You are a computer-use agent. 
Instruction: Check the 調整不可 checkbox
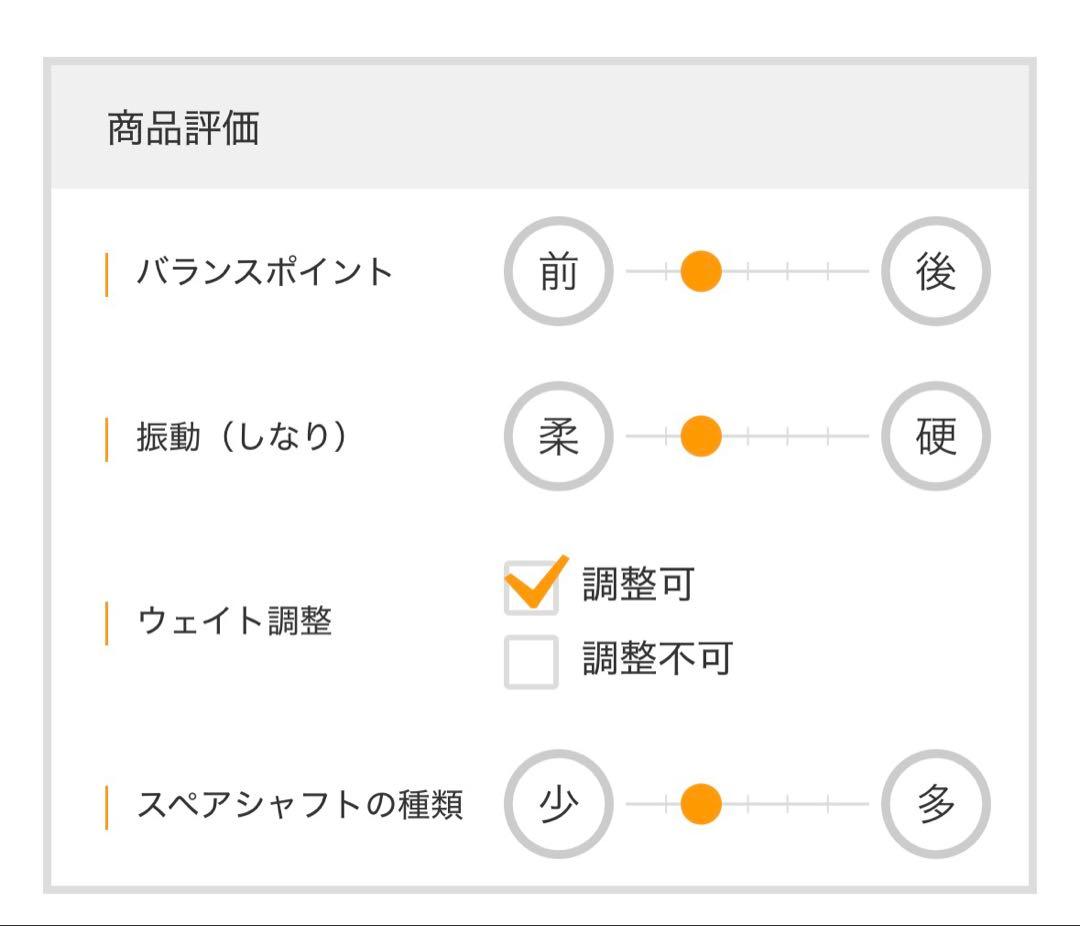(533, 662)
